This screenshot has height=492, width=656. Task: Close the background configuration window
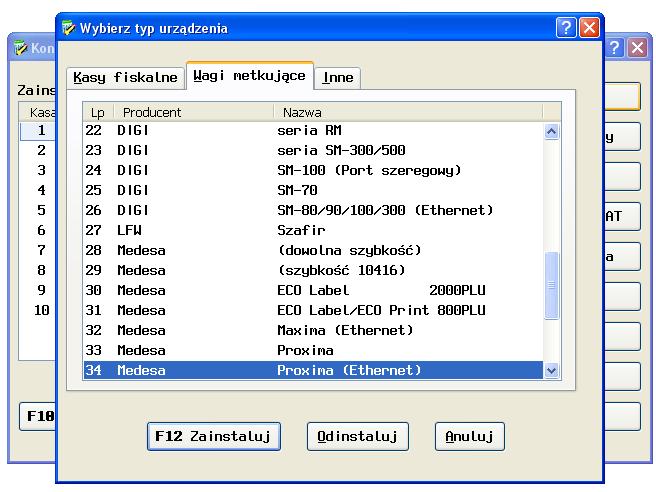(x=638, y=48)
